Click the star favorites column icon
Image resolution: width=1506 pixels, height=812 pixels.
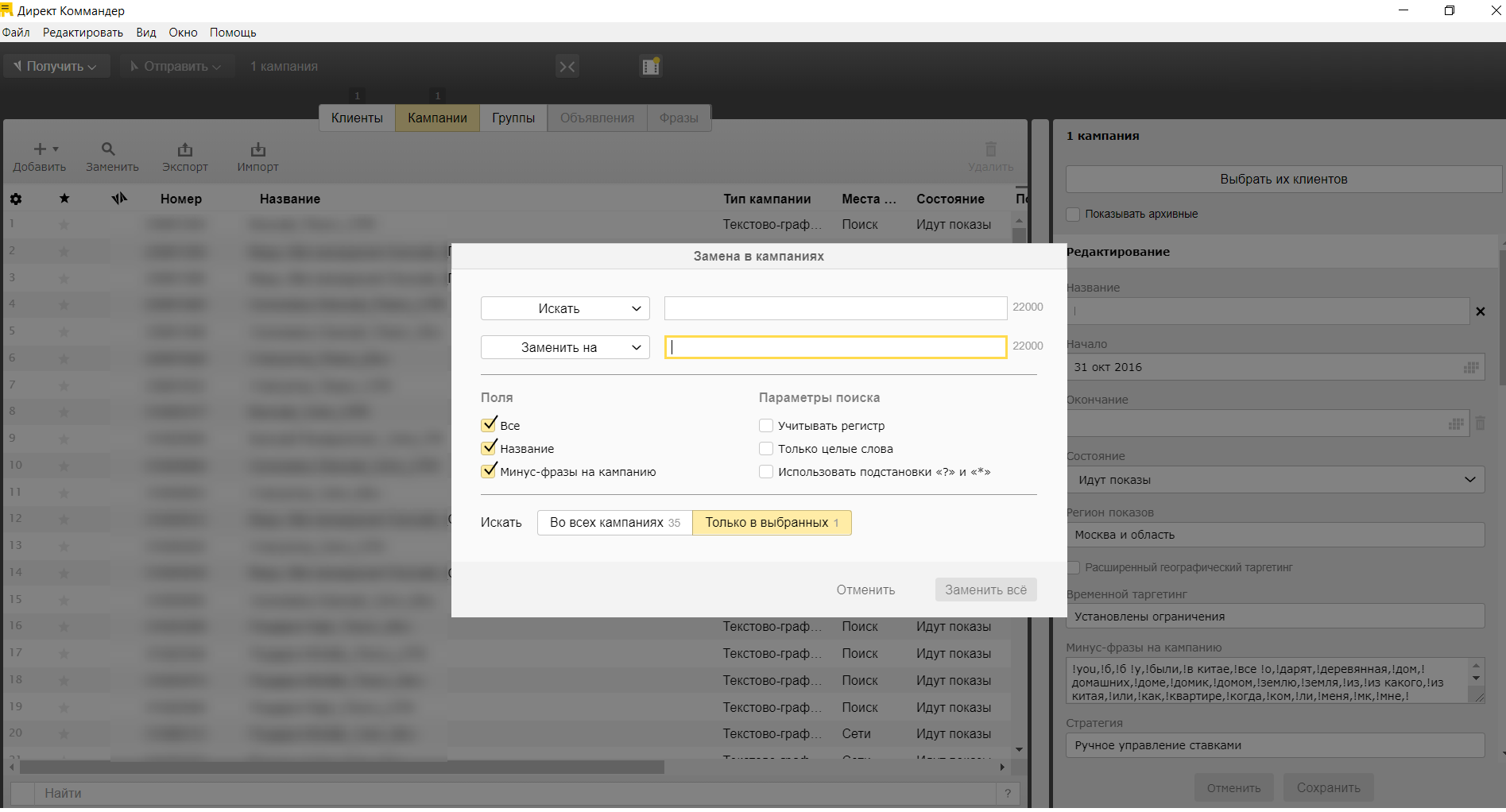coord(64,199)
